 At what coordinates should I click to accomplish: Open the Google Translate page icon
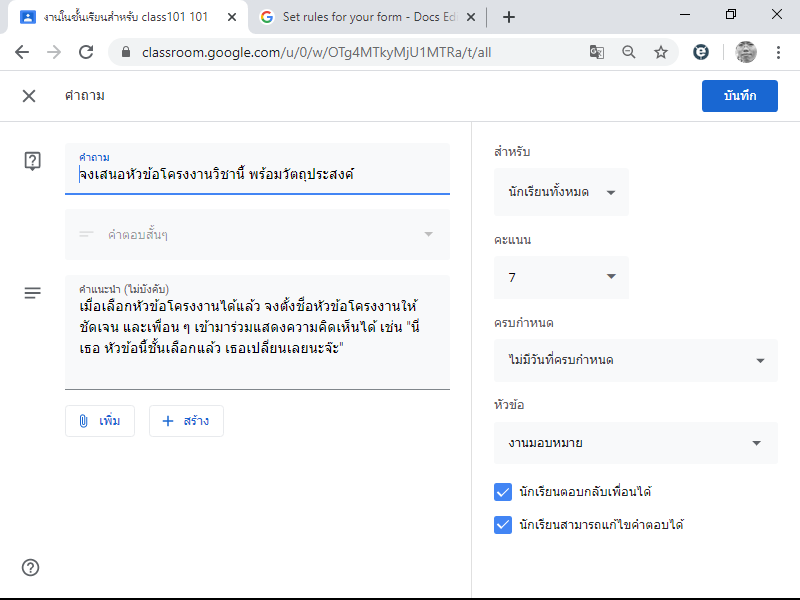pyautogui.click(x=596, y=52)
